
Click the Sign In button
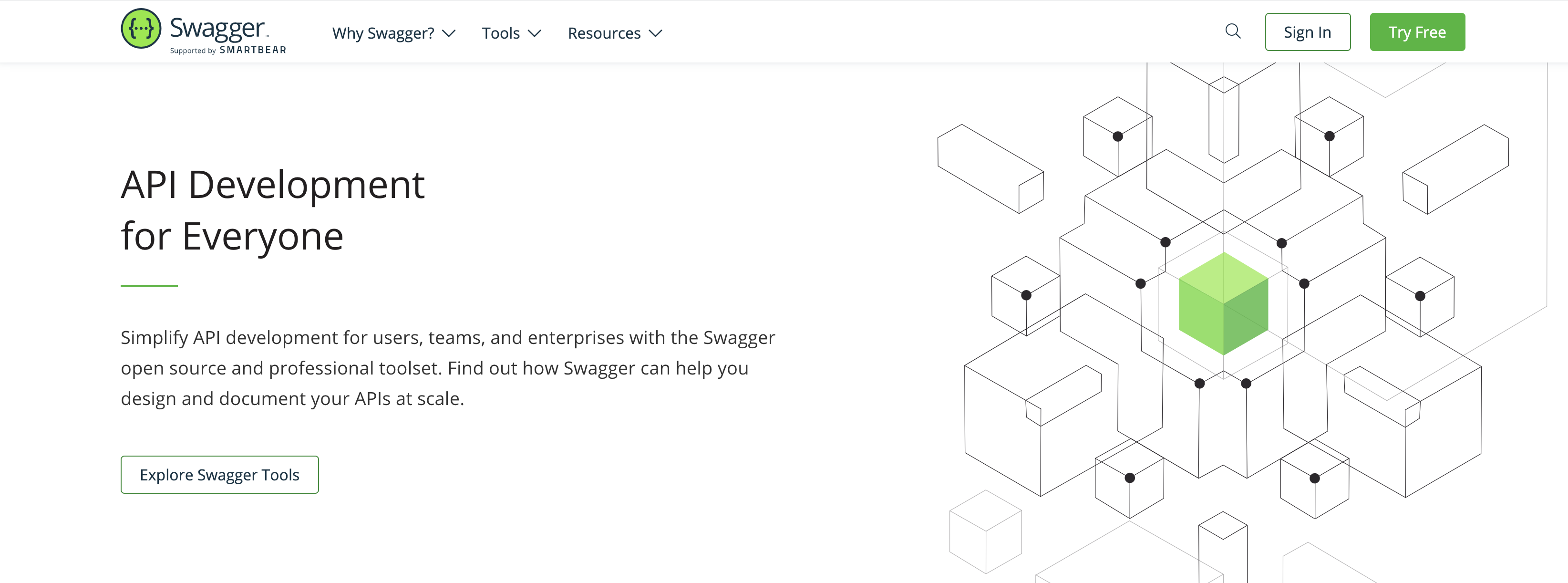pos(1307,31)
